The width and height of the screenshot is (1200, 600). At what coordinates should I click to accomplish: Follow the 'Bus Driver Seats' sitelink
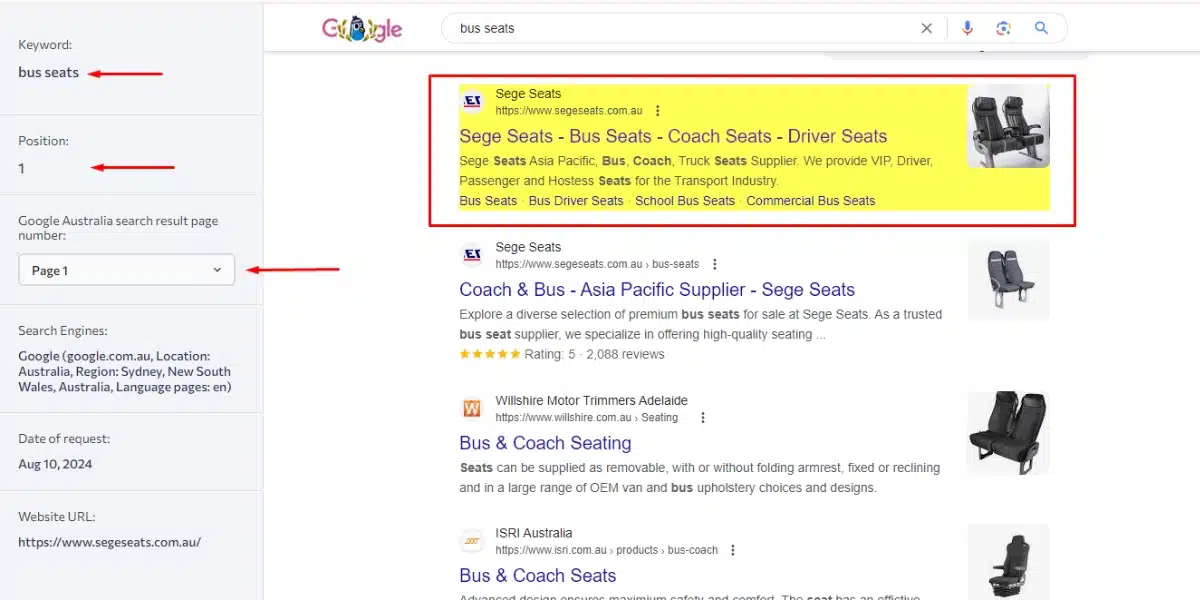[x=576, y=201]
